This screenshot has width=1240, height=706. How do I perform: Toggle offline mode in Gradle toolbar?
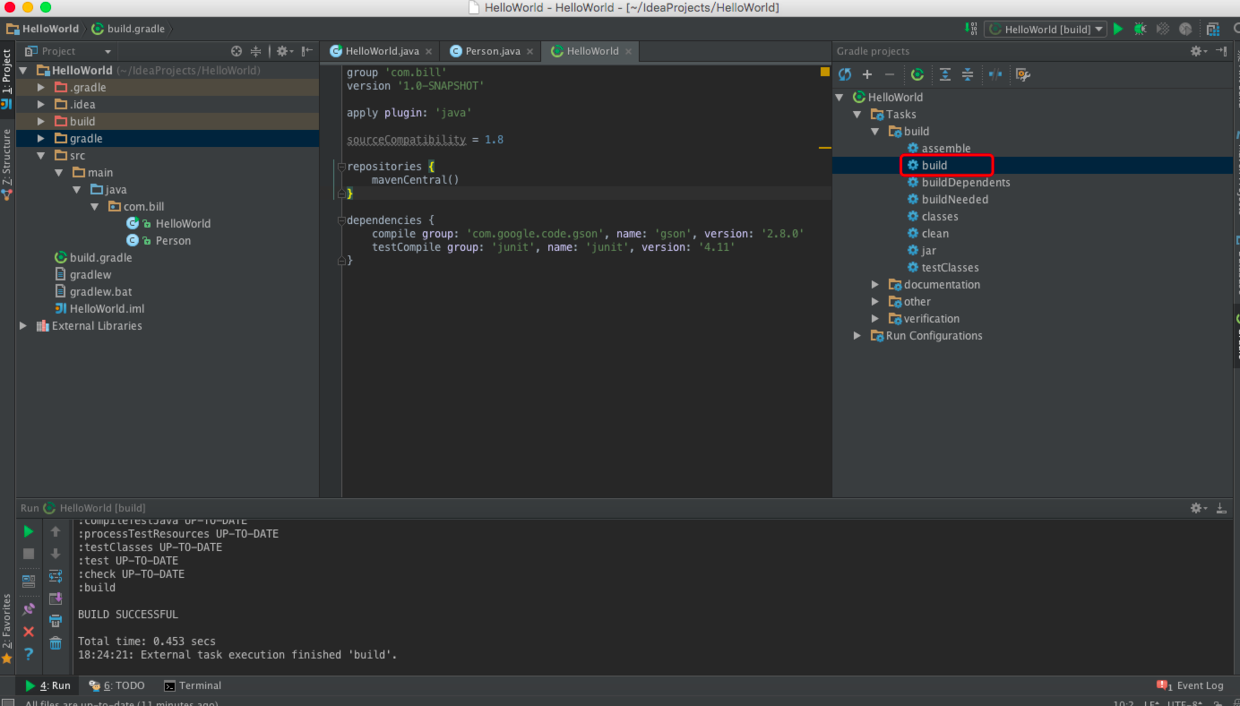pyautogui.click(x=995, y=75)
